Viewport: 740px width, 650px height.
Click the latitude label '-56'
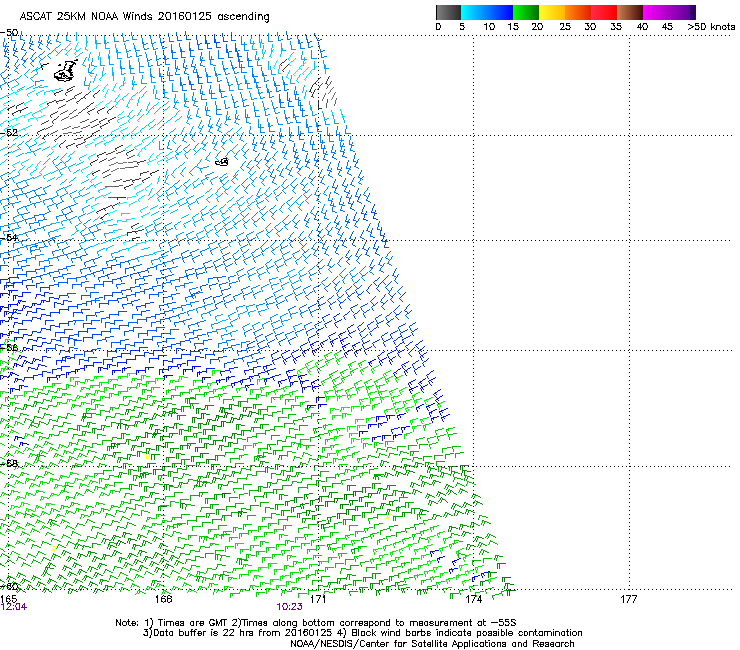[x=9, y=347]
